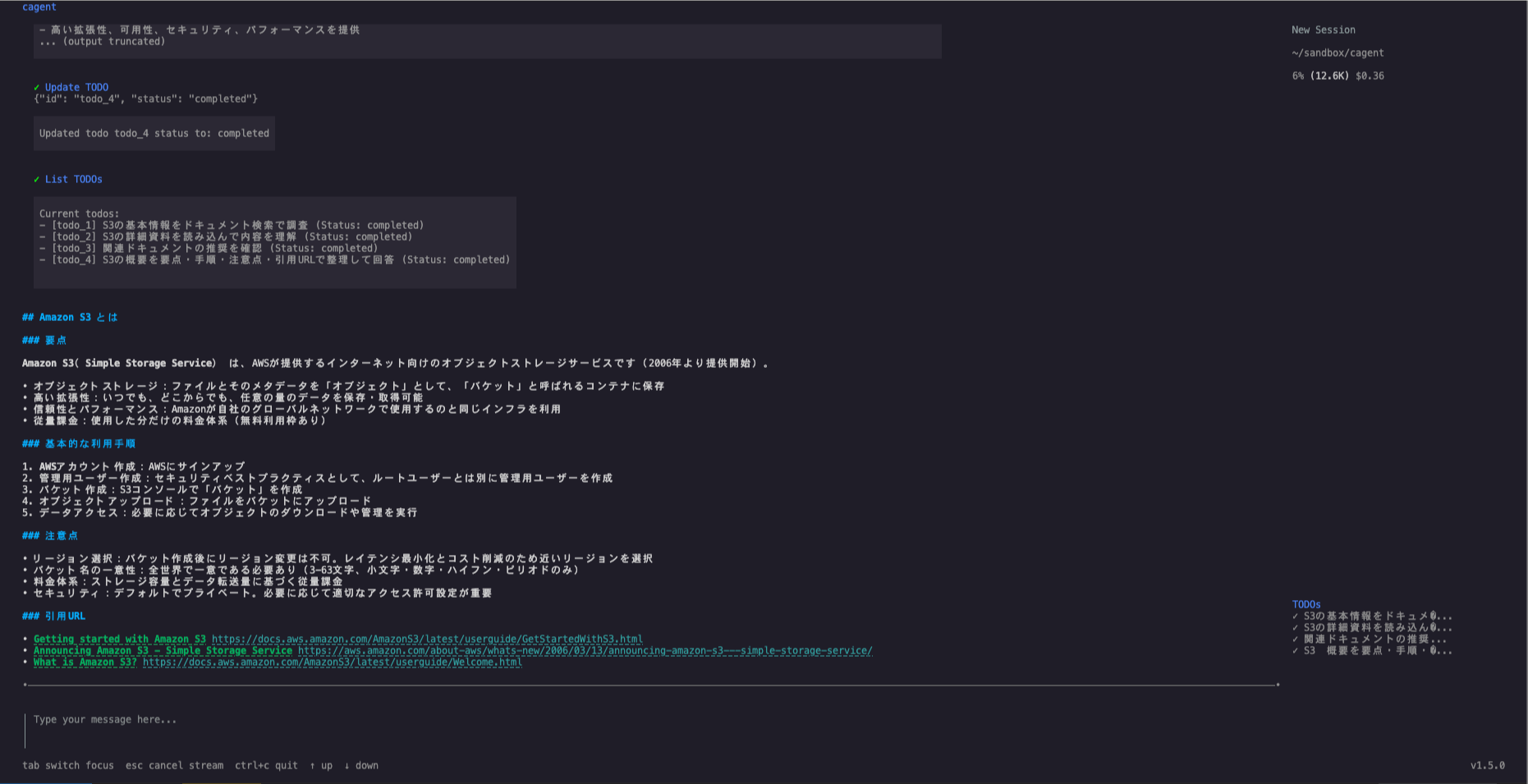Image resolution: width=1528 pixels, height=784 pixels.
Task: Select the 'List TODOs' tool call header
Action: click(74, 179)
